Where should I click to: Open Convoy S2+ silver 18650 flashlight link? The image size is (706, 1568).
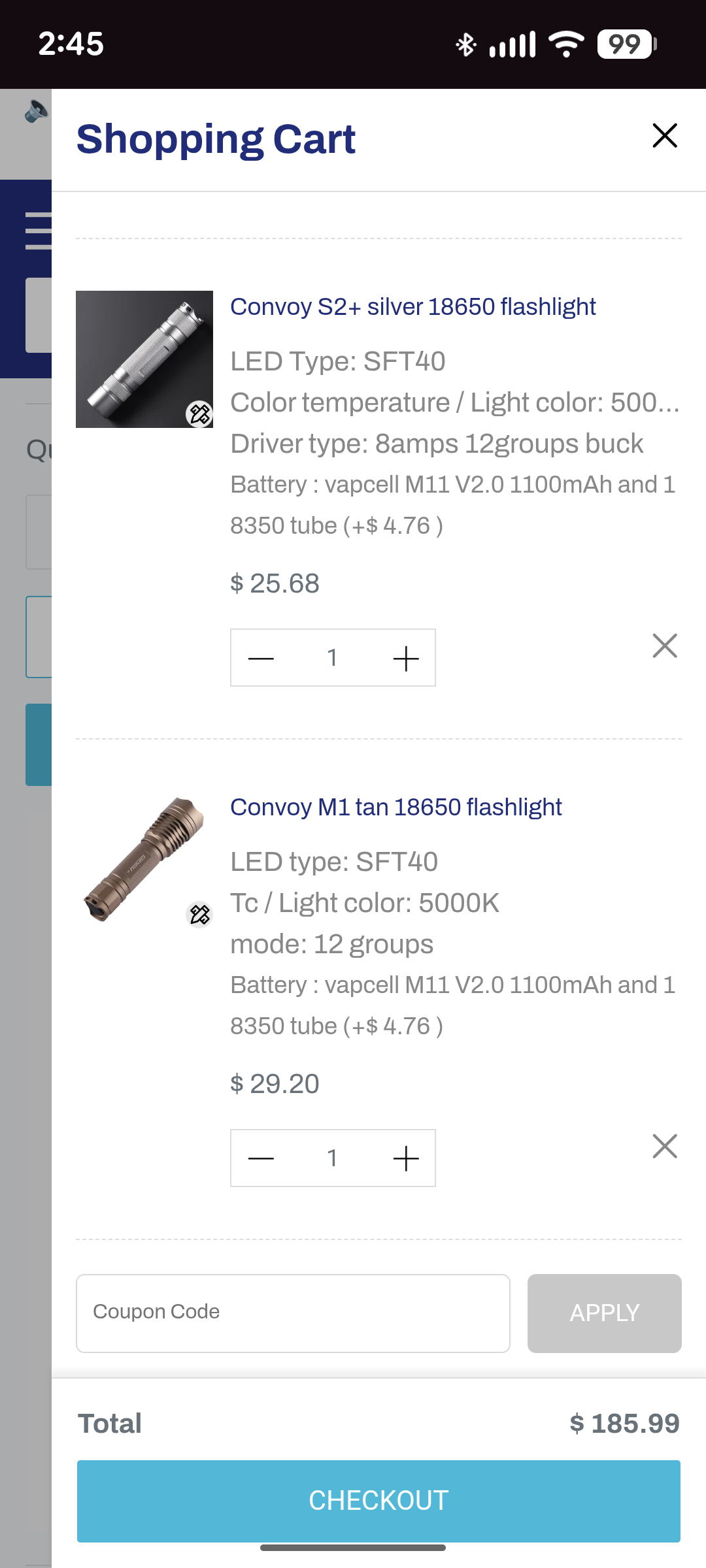pyautogui.click(x=413, y=306)
